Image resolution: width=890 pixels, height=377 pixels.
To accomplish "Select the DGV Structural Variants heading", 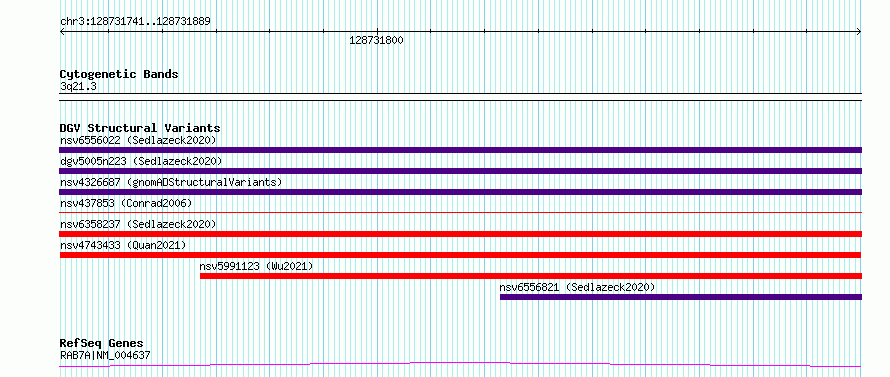I will 140,128.
